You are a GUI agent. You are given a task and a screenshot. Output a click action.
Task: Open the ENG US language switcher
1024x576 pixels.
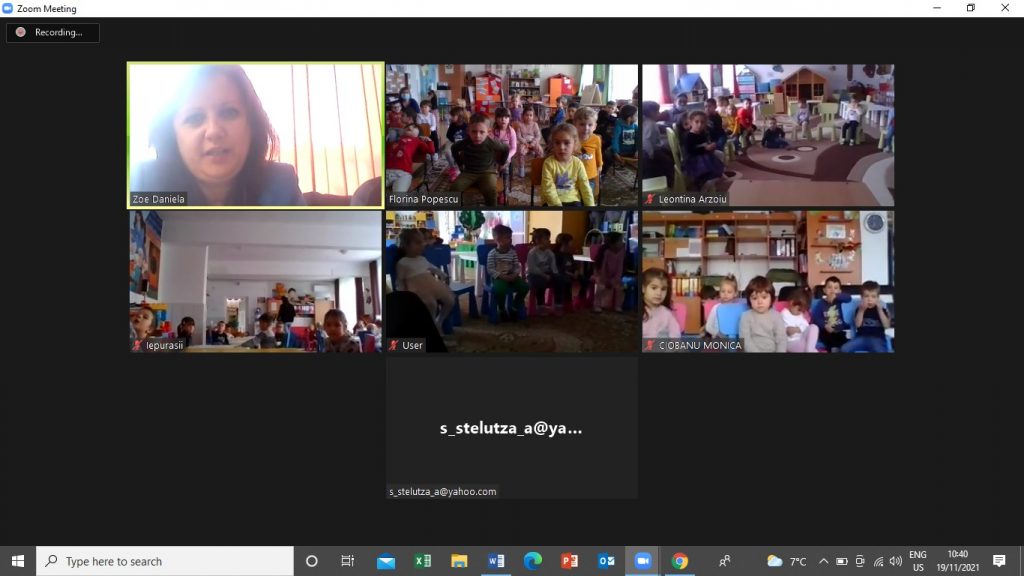917,561
